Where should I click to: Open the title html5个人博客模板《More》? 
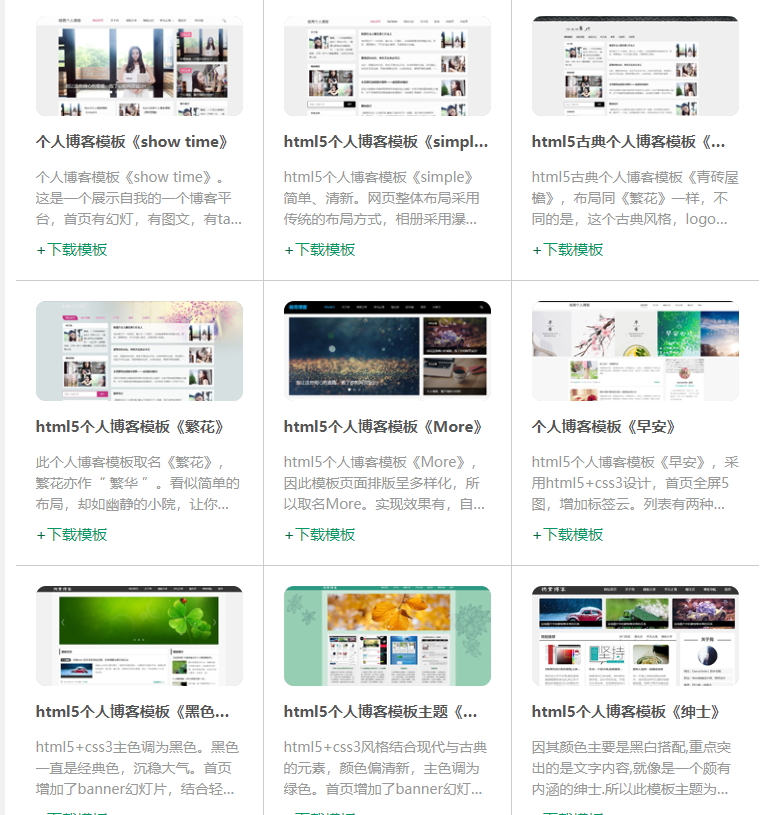[x=384, y=427]
